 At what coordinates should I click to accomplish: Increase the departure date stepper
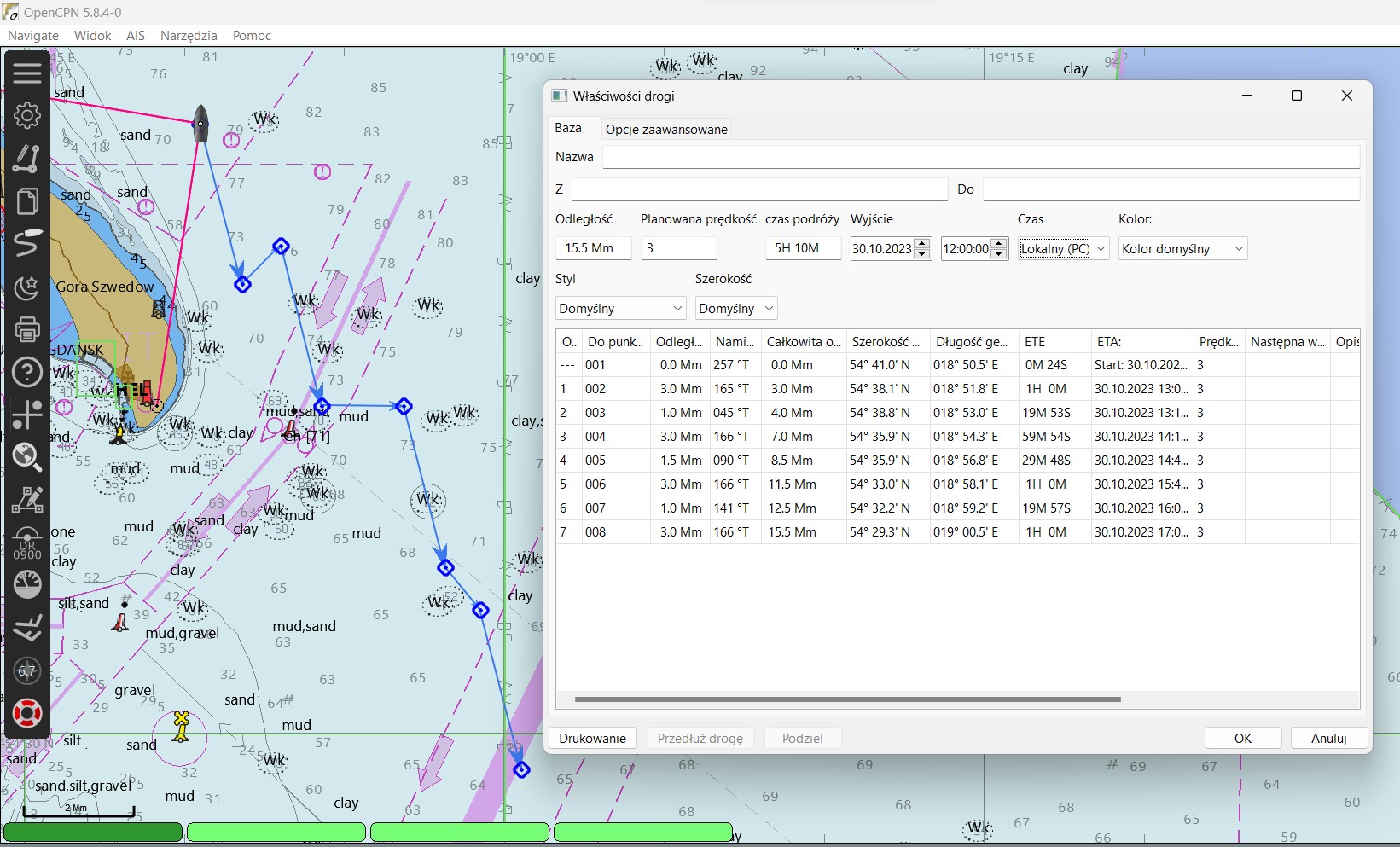tap(921, 244)
